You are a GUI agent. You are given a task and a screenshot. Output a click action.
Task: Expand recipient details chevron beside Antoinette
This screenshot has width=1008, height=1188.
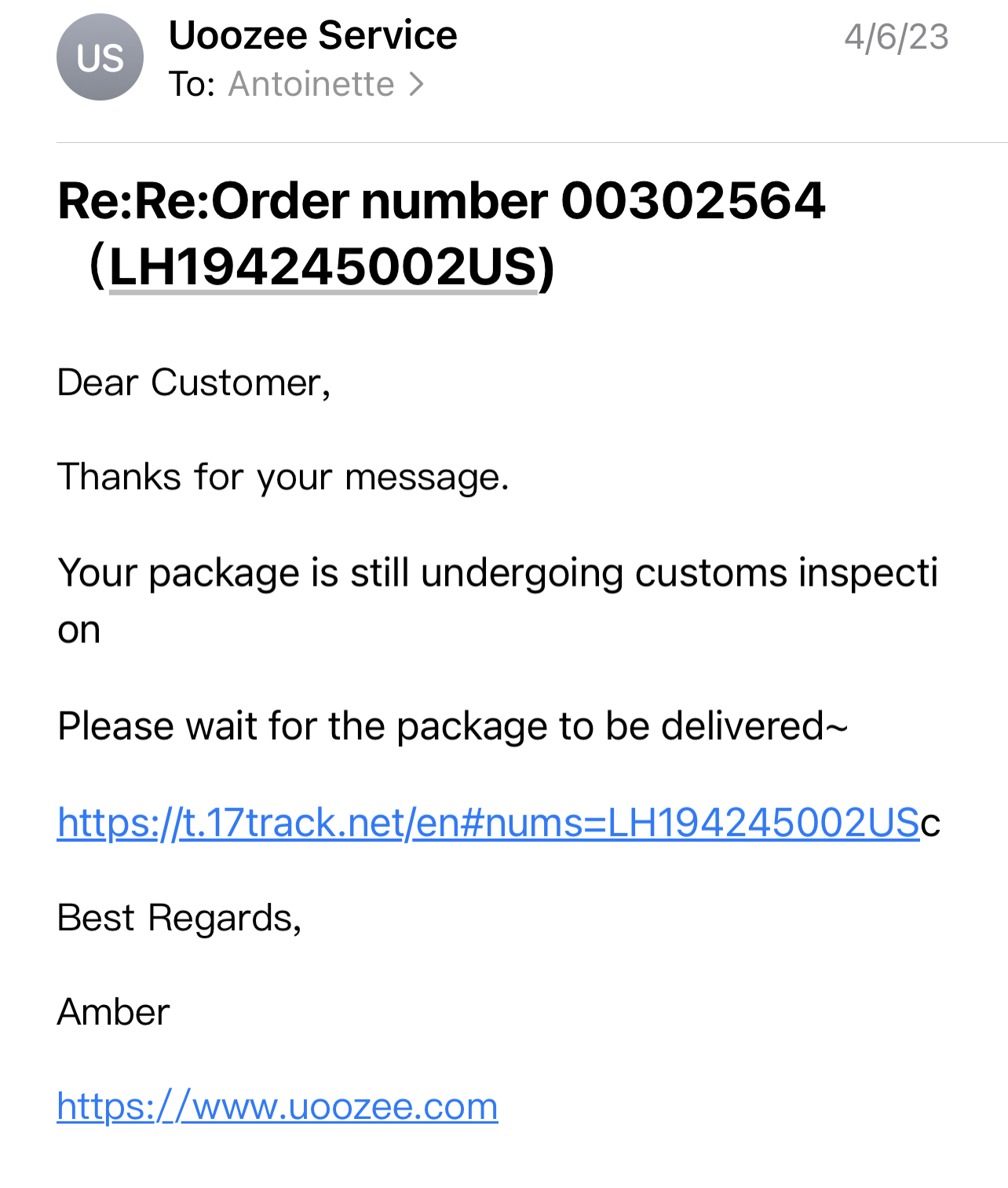point(417,84)
